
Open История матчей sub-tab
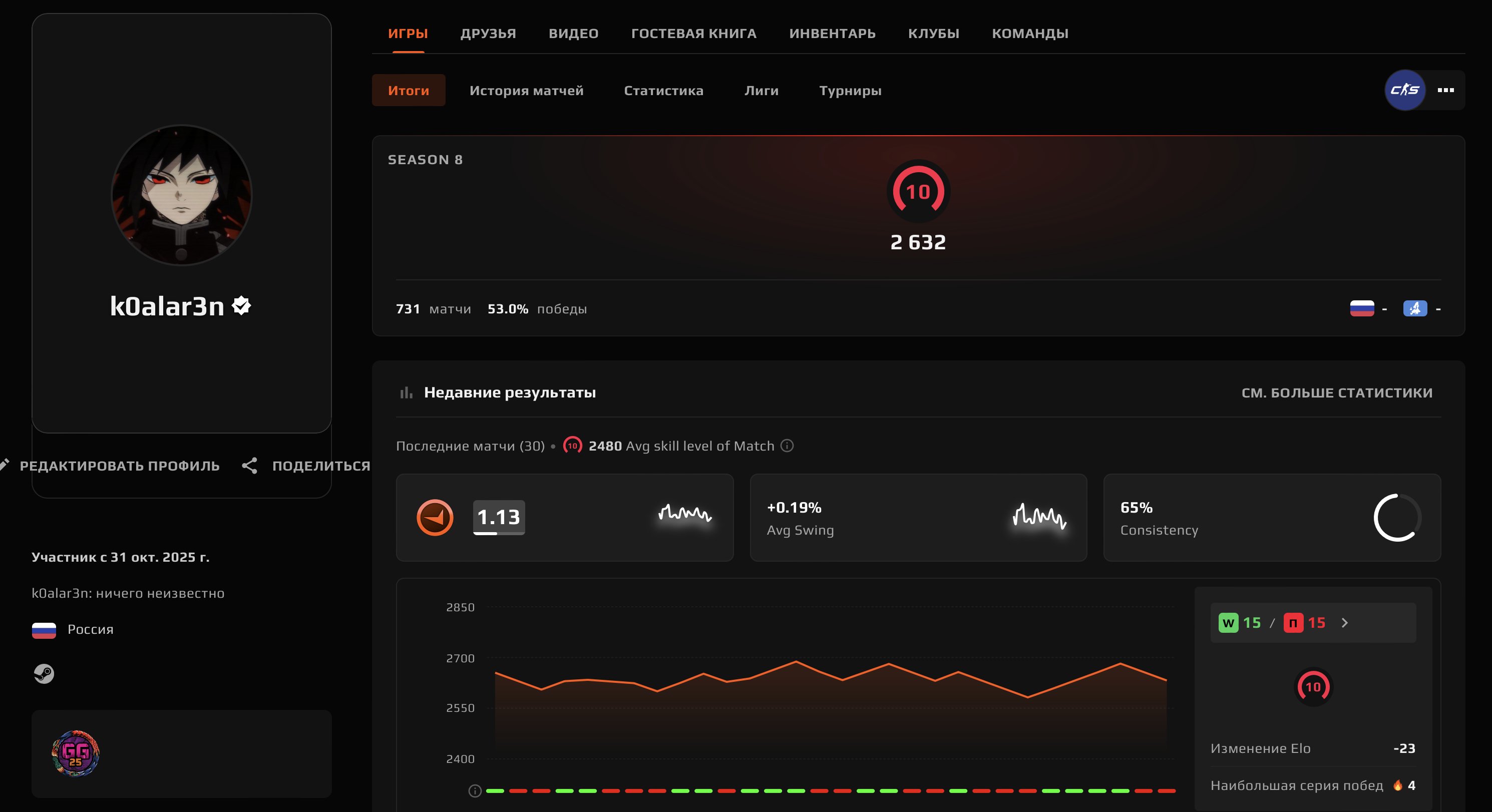point(526,90)
